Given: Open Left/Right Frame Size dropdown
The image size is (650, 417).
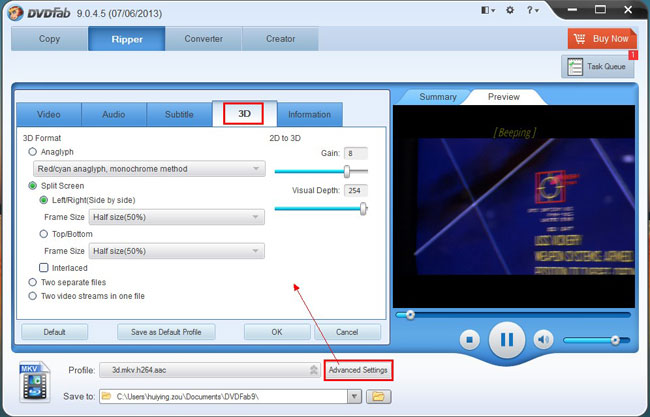Looking at the screenshot, I should tap(177, 217).
